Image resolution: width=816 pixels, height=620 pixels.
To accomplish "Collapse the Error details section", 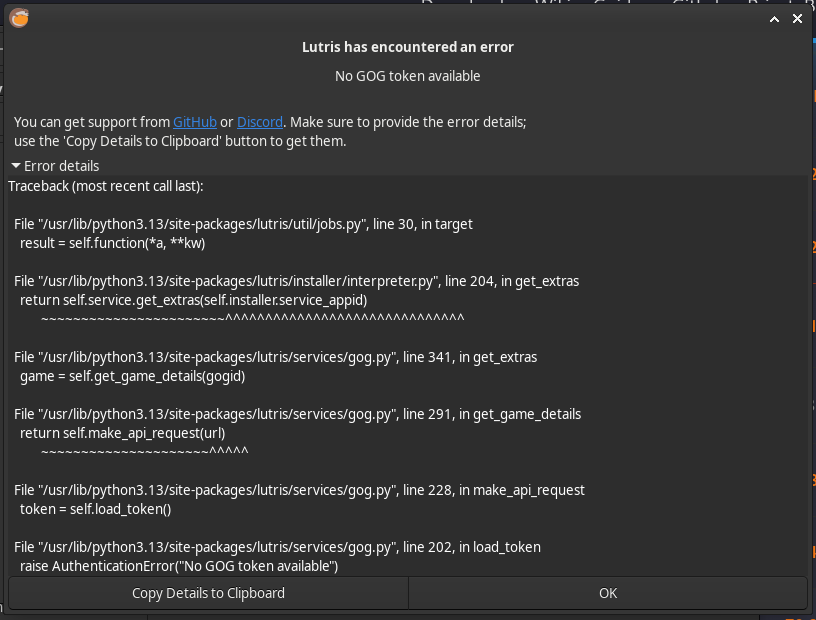I will (x=55, y=166).
